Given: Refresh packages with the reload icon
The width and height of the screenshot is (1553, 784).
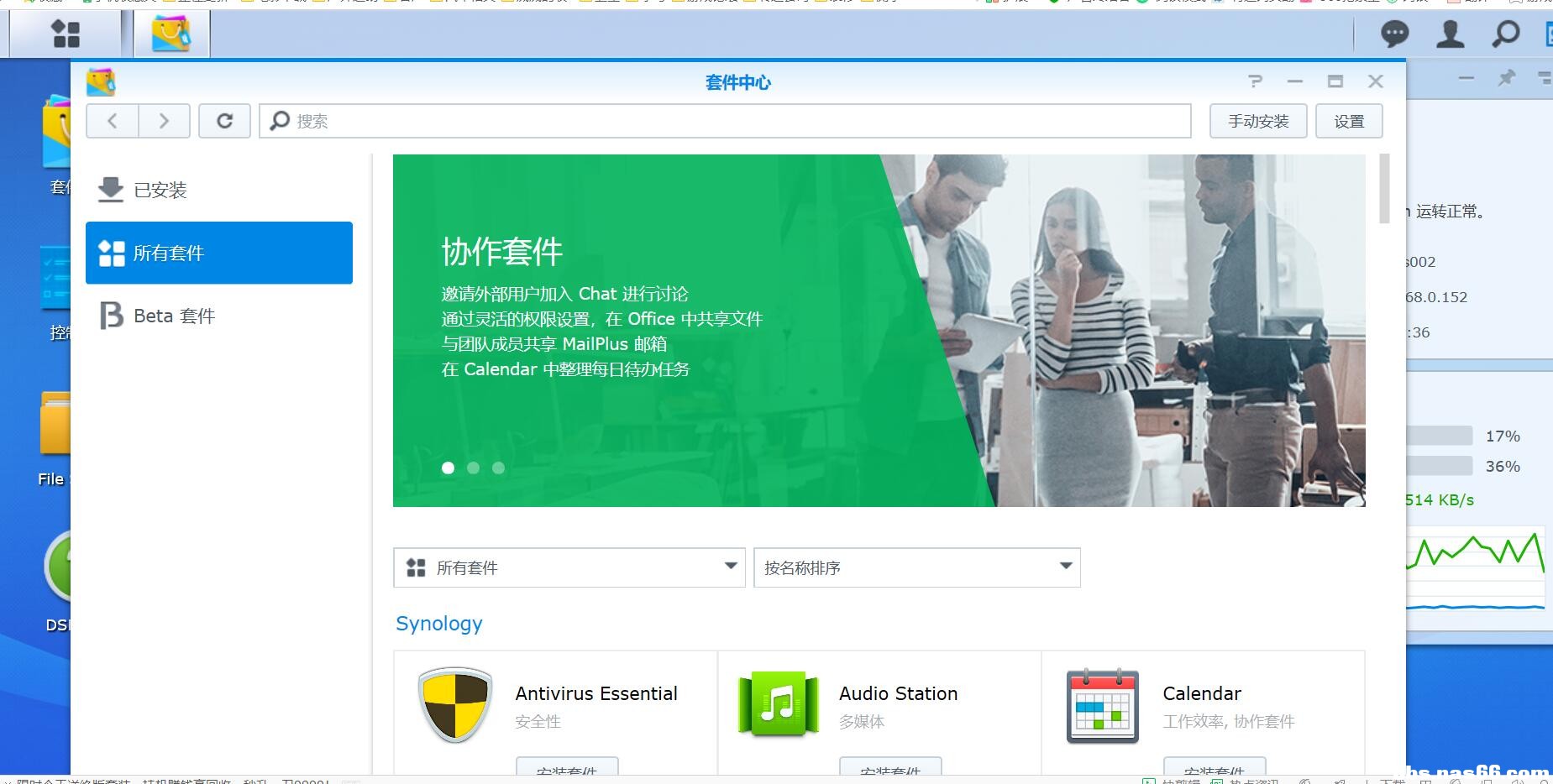Looking at the screenshot, I should coord(224,120).
